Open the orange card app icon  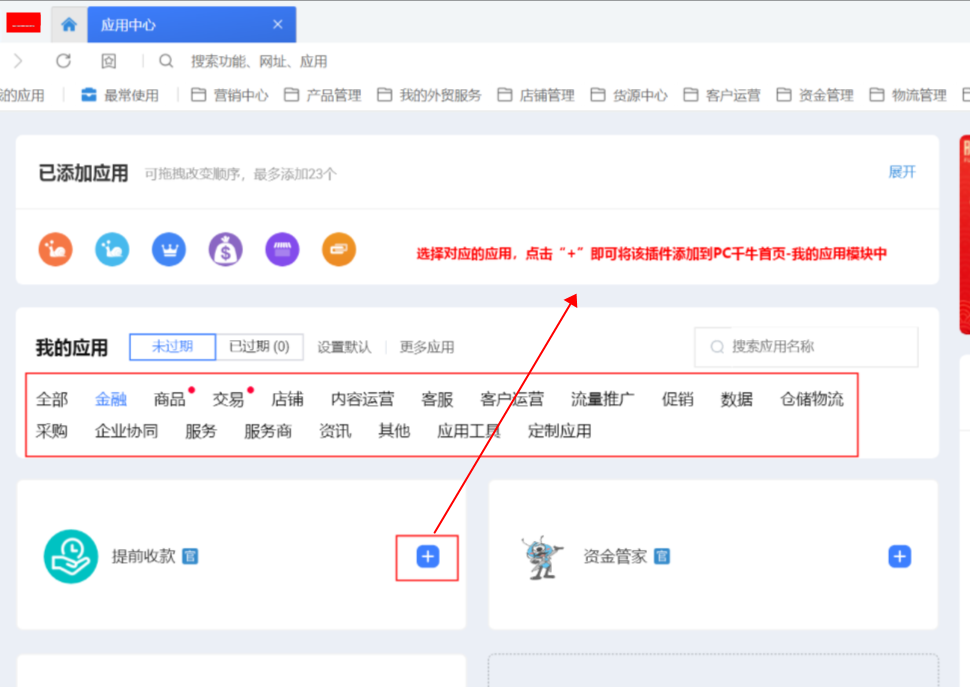(339, 249)
